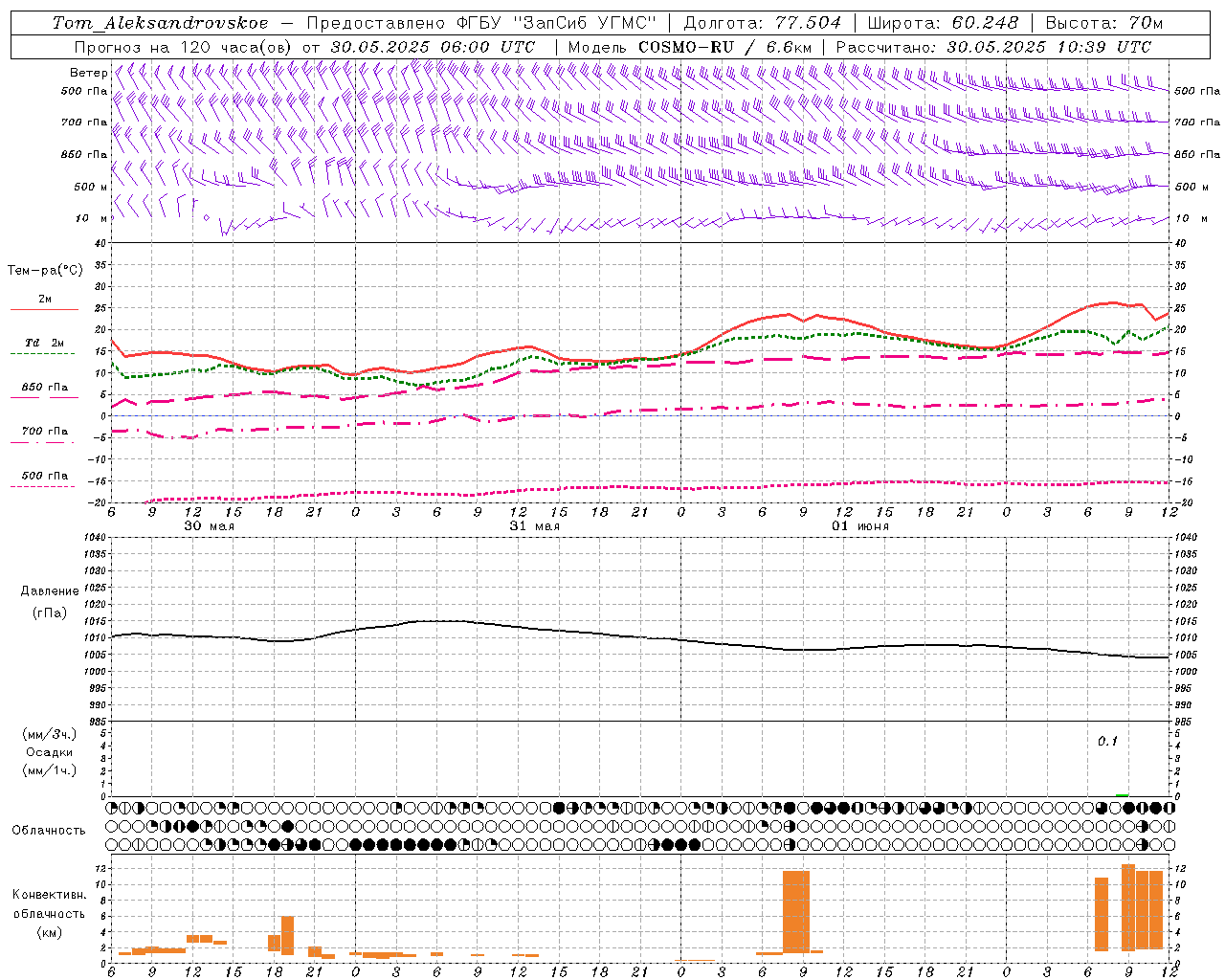The image size is (1225, 980).
Task: Click the 31 мая date label
Action: point(534,526)
